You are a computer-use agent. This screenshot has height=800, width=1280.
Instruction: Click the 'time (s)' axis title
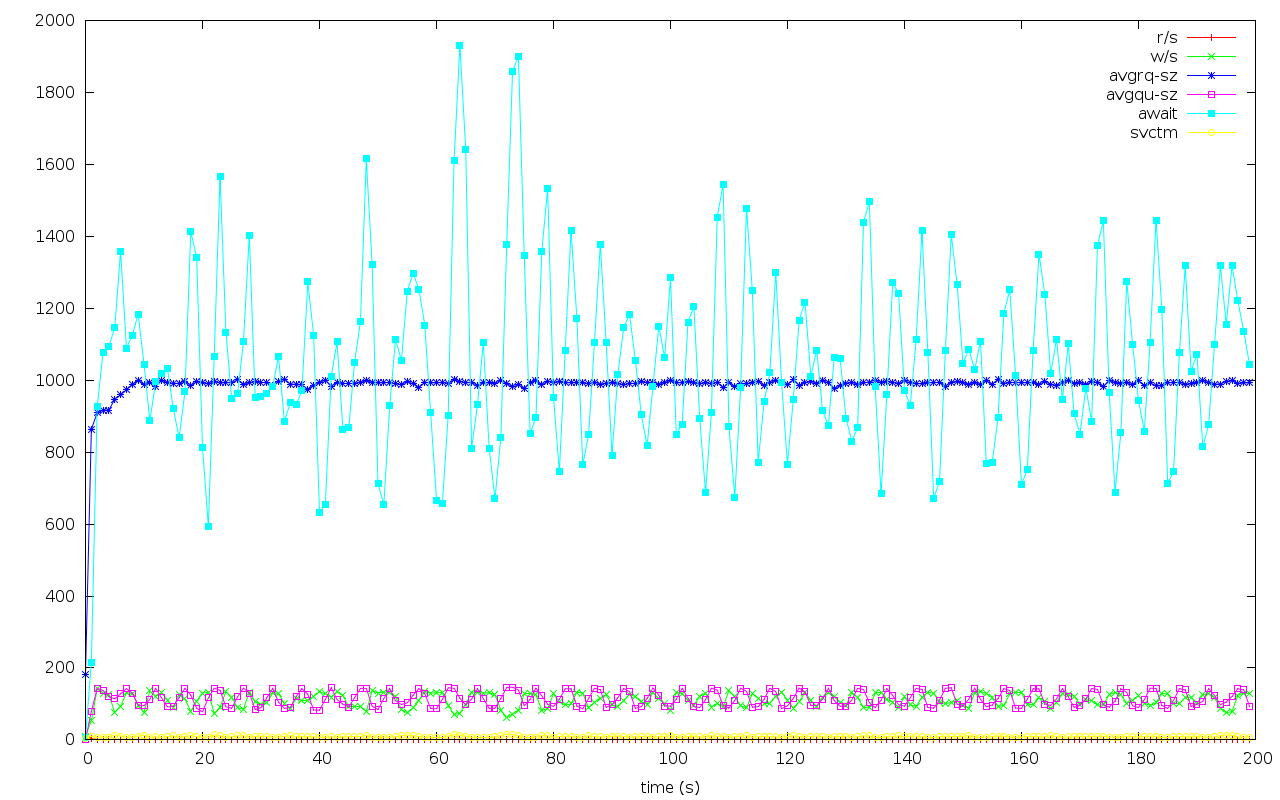(670, 788)
